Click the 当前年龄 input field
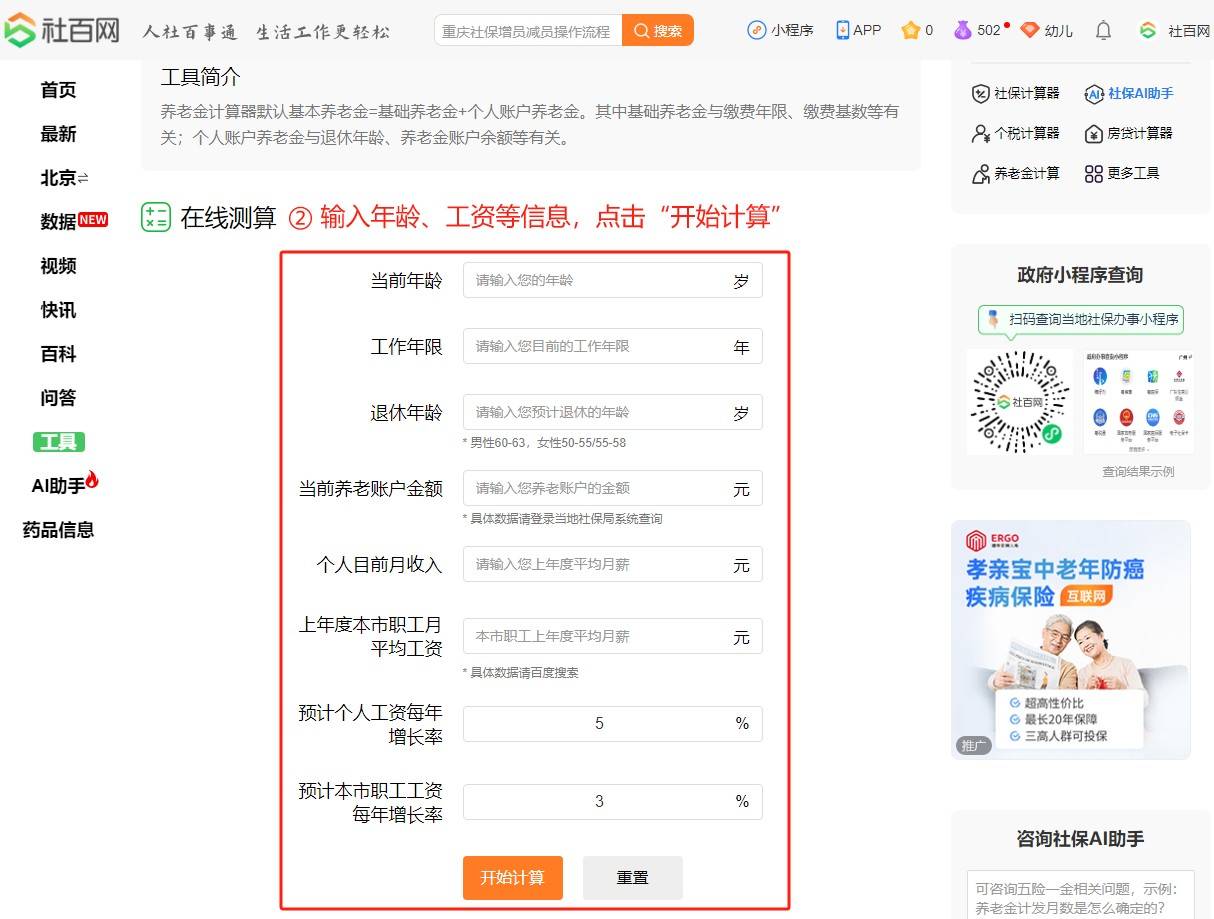Screen dimensions: 1214x919 [595, 280]
